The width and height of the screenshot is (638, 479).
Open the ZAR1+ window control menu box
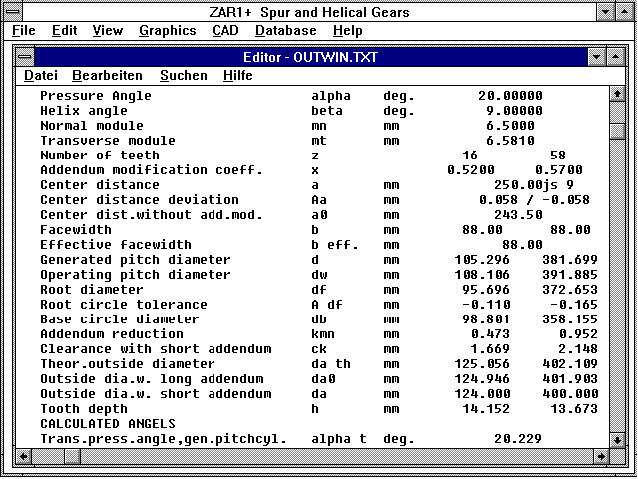click(x=12, y=11)
